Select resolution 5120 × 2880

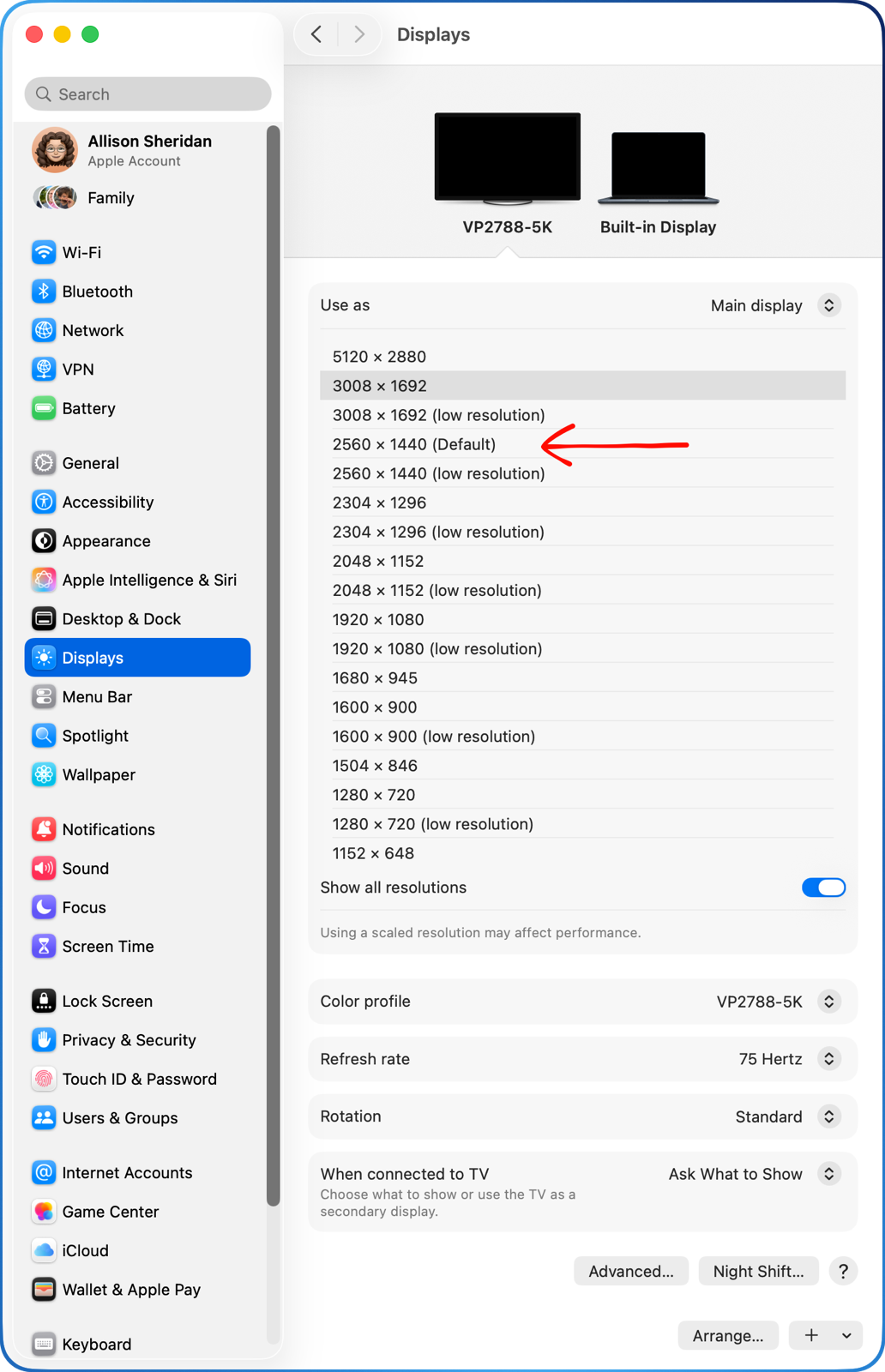click(x=583, y=357)
